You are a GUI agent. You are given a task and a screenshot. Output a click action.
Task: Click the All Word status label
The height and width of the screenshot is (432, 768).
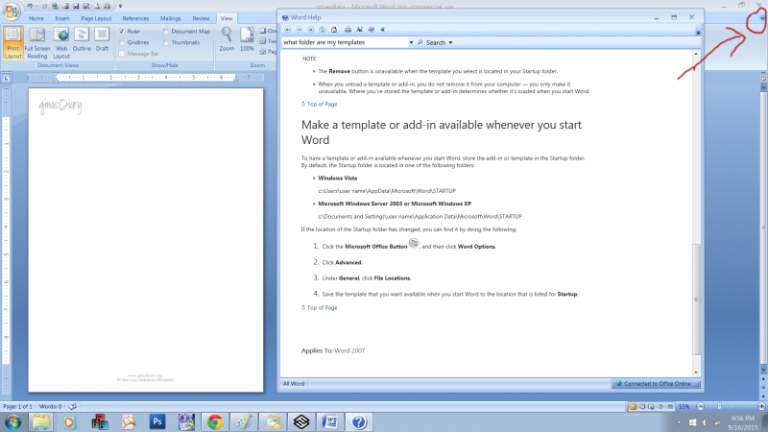(x=293, y=384)
